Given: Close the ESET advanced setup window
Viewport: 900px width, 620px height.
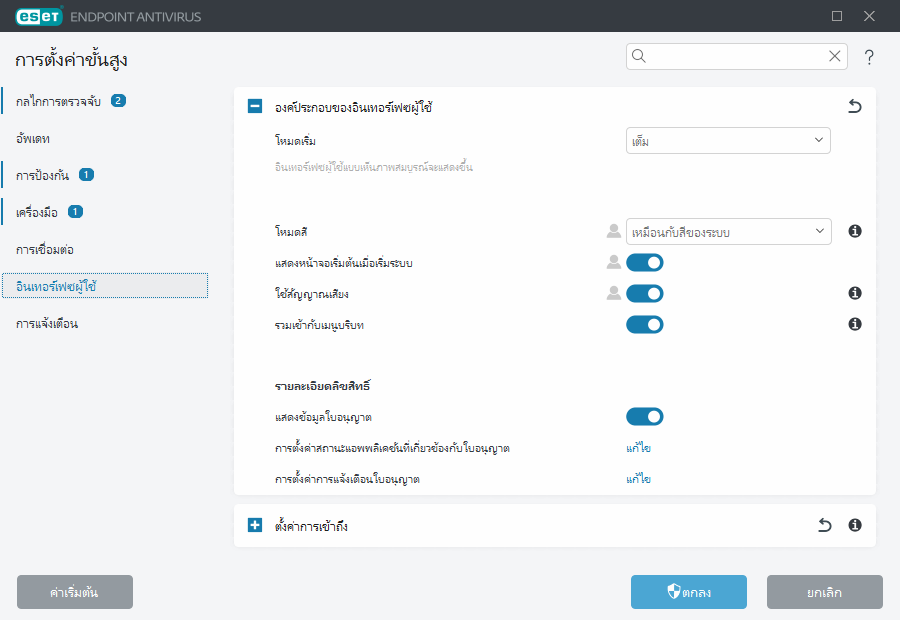Looking at the screenshot, I should (x=869, y=16).
